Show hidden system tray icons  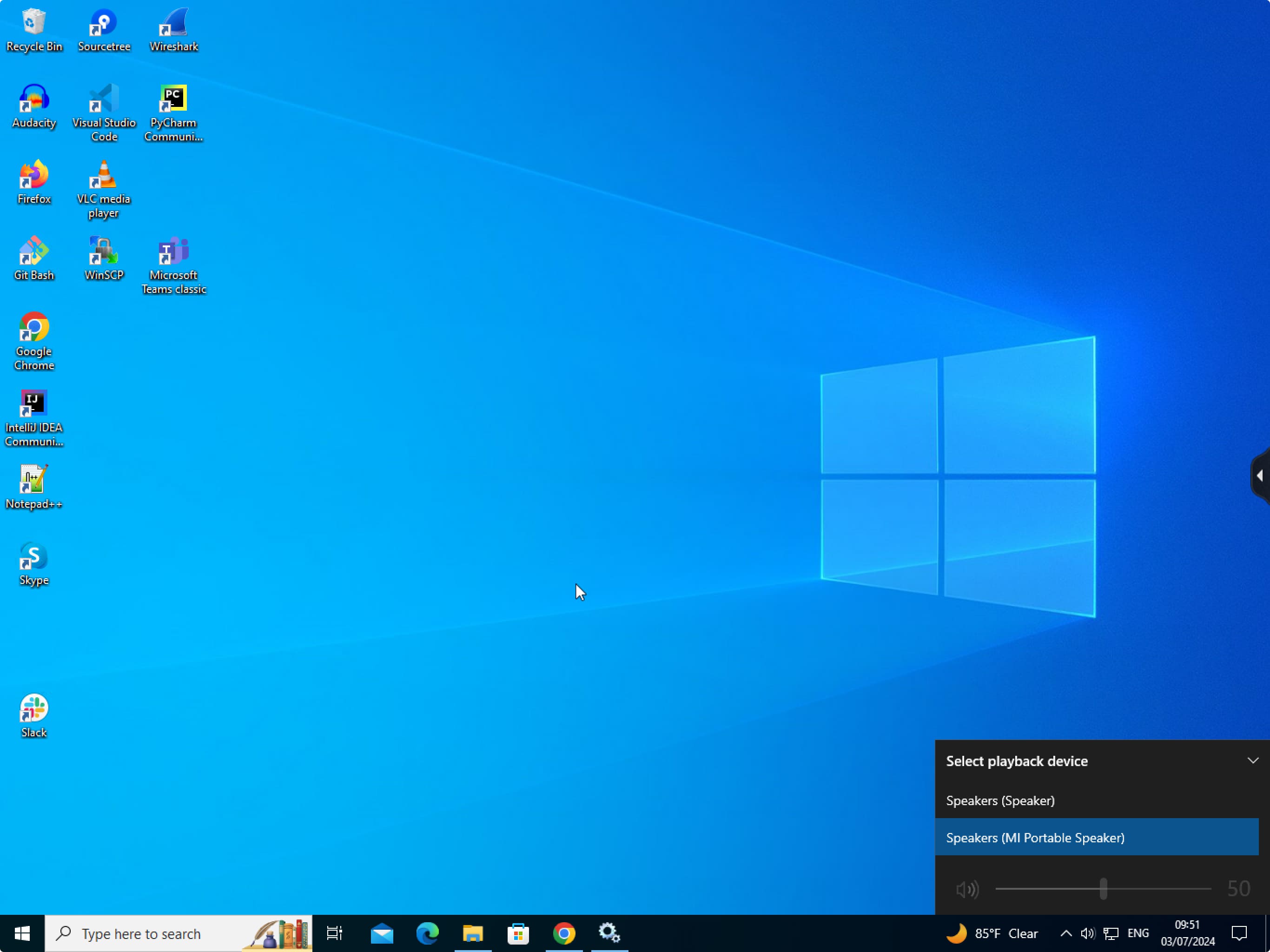(x=1065, y=933)
